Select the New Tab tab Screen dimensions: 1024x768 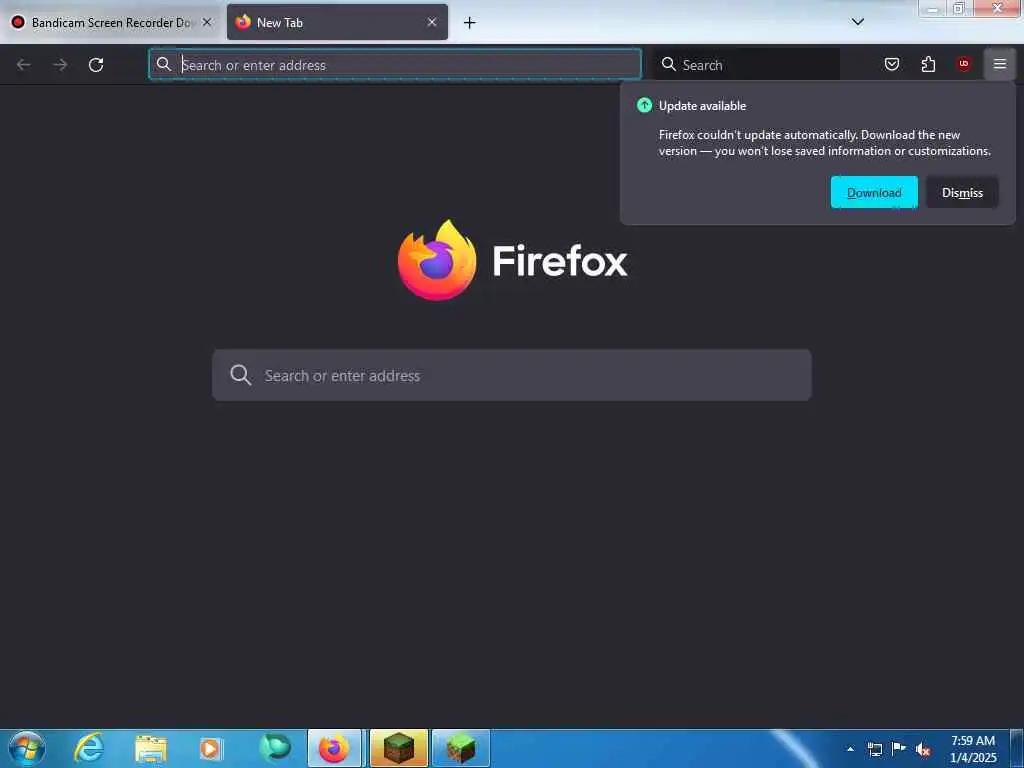click(337, 22)
